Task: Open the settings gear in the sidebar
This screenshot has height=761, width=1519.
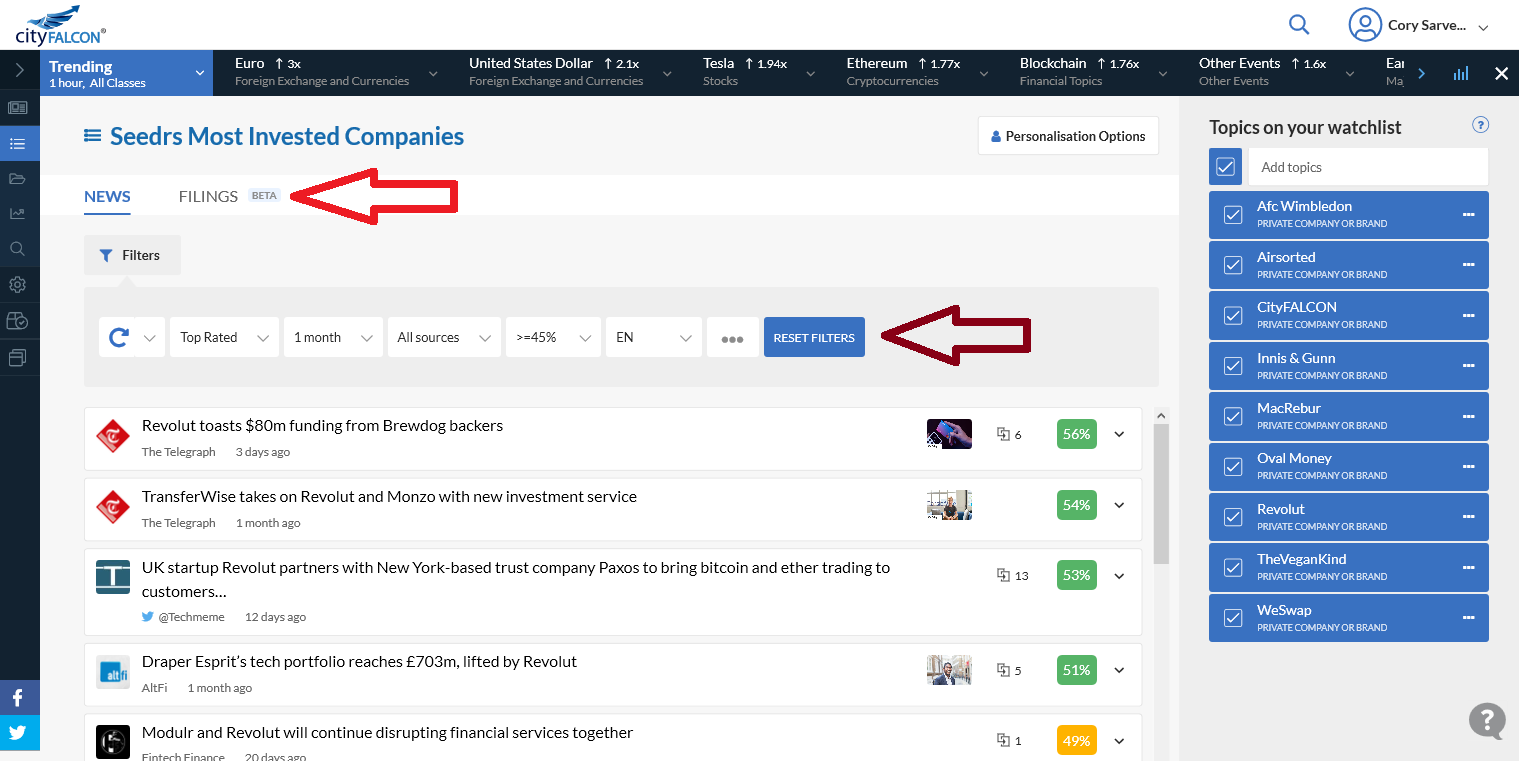Action: coord(18,285)
